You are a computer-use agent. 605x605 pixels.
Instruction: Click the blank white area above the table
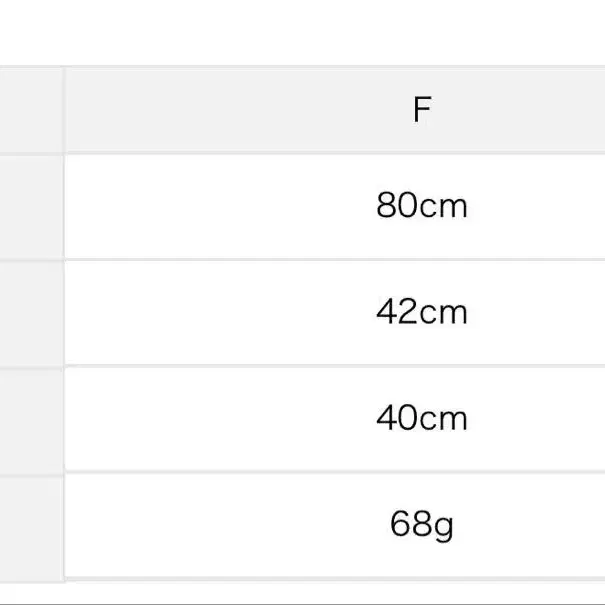pos(300,32)
